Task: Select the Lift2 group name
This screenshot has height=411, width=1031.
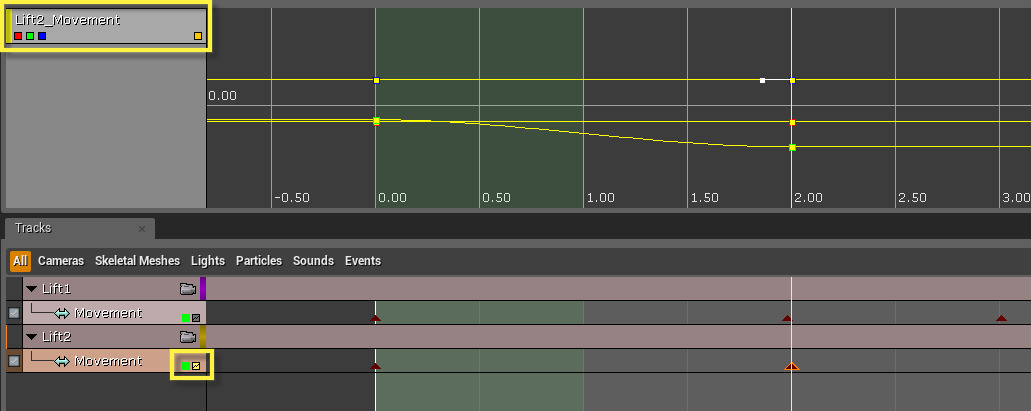Action: (57, 337)
